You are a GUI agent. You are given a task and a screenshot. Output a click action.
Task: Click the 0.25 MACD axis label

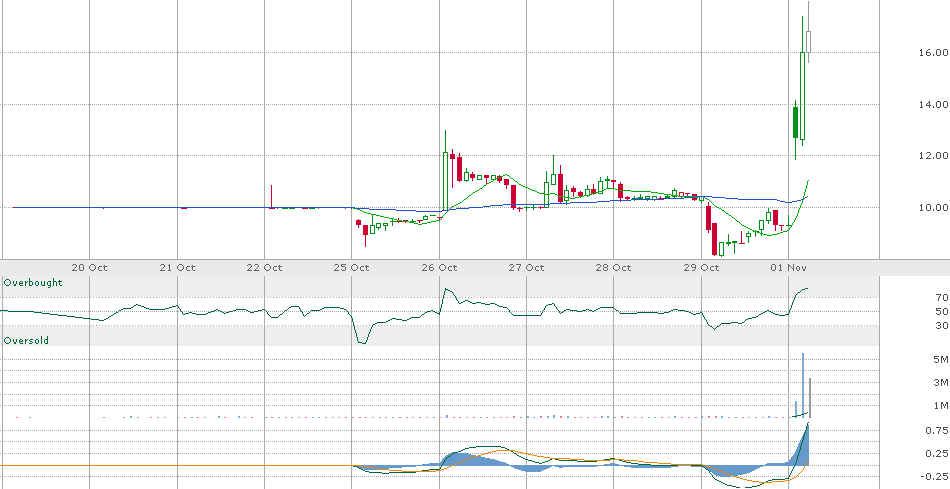937,453
